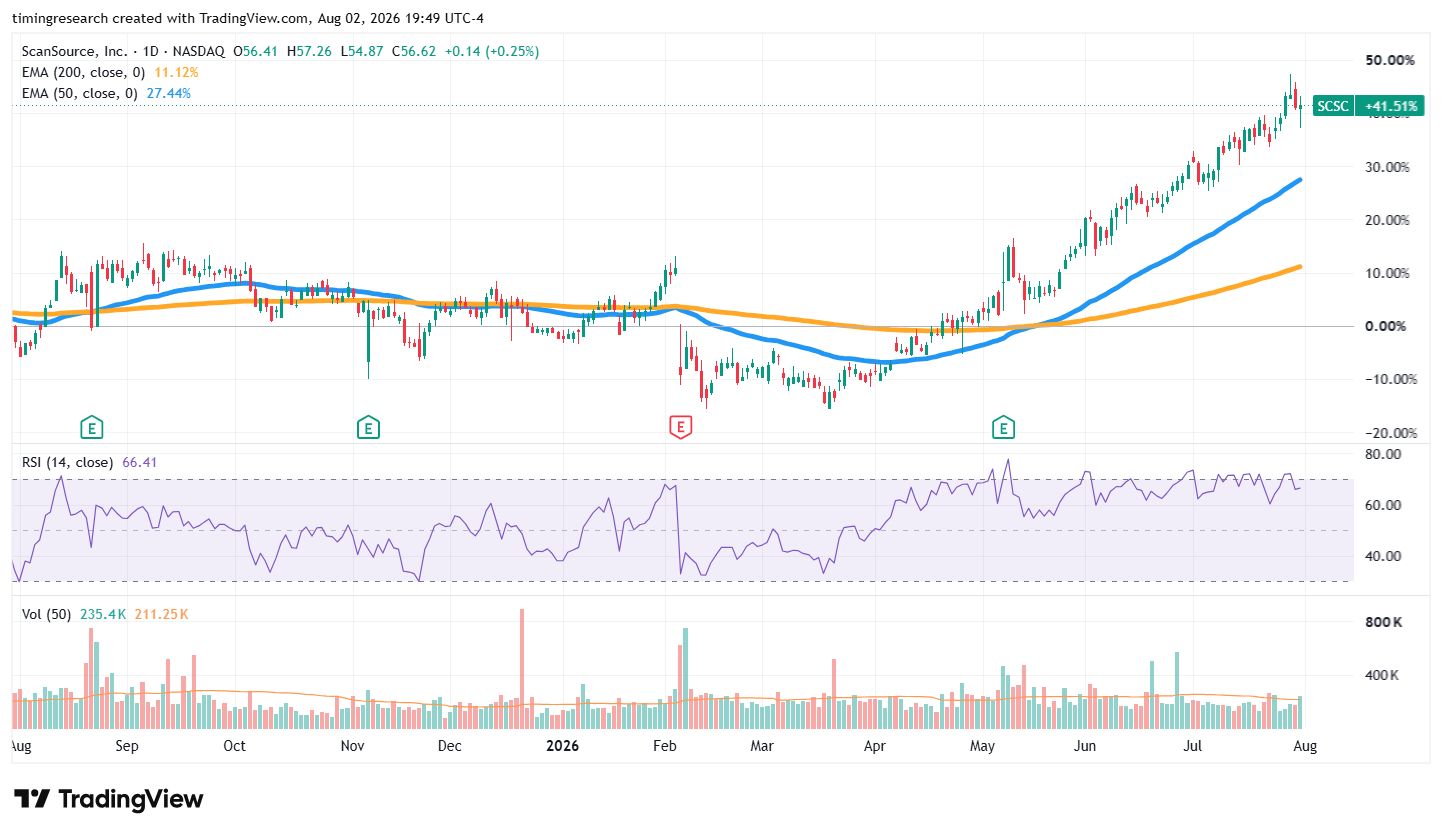Screen dimensions: 1442x835
Task: Select the Vol (50) indicator legend
Action: pos(47,614)
